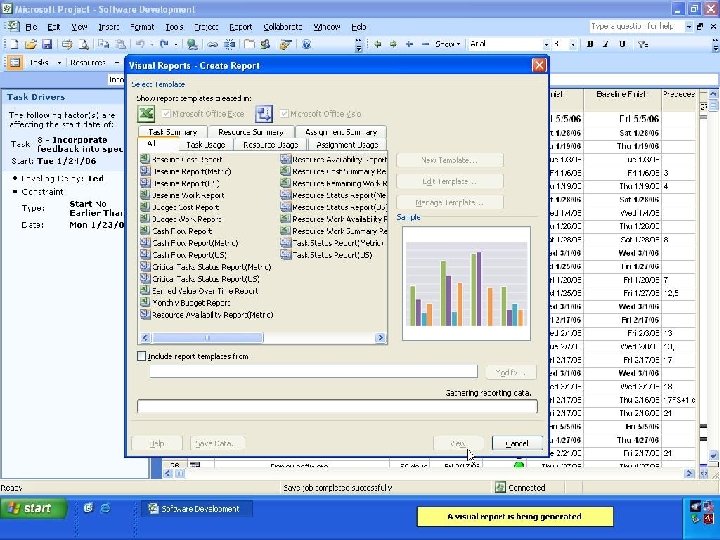
Task: Click right arrow of template list scrollbar
Action: pos(380,338)
